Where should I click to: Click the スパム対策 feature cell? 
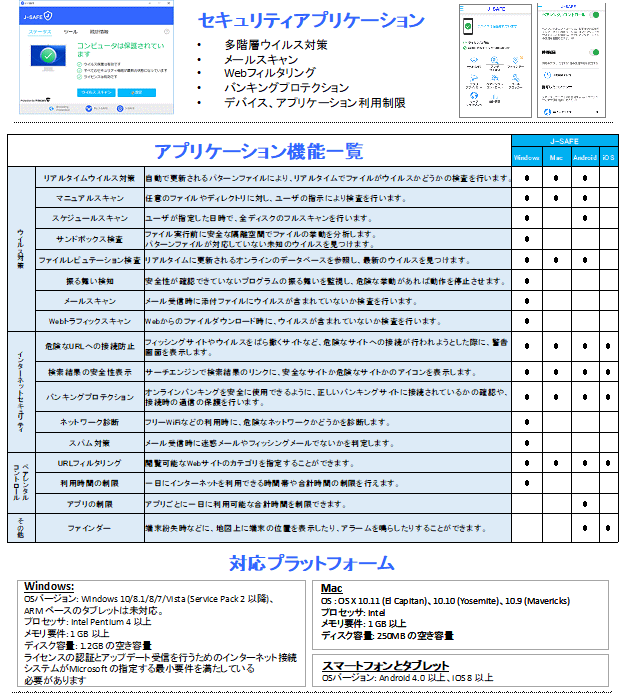[x=90, y=443]
